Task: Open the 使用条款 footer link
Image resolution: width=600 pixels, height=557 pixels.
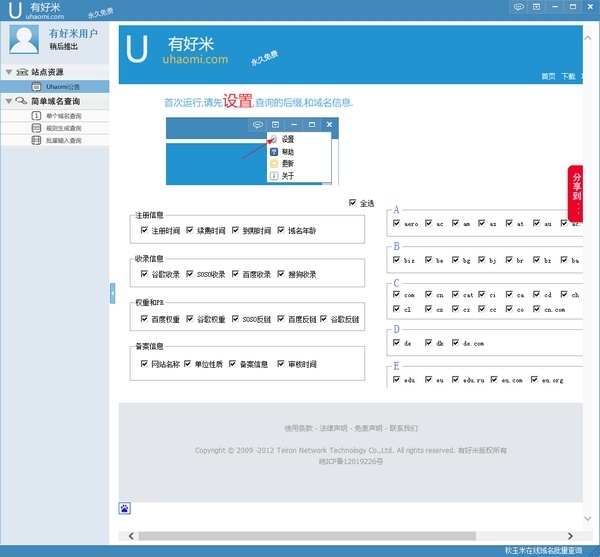Action: pyautogui.click(x=298, y=428)
